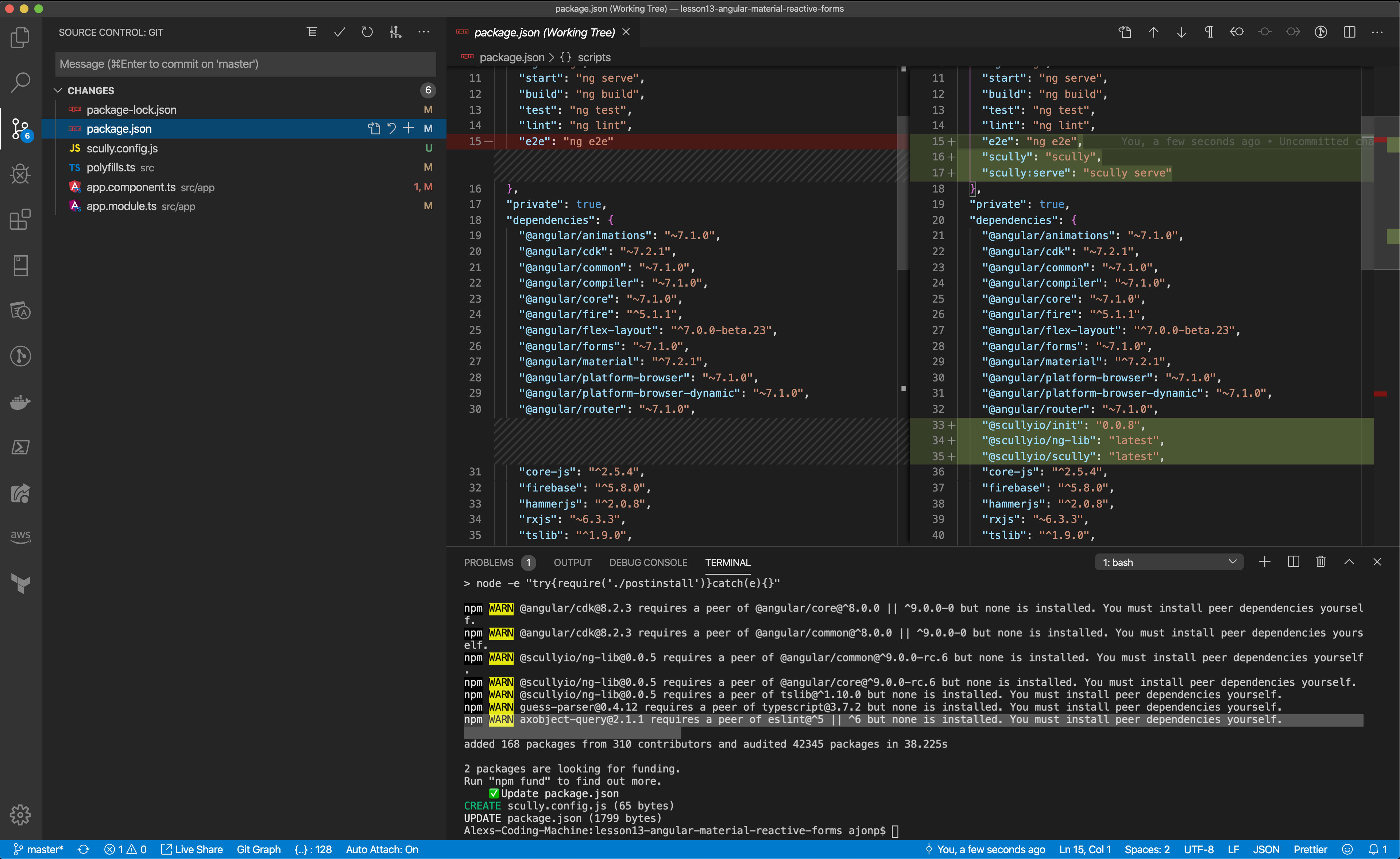Toggle inline diff view with split icon
Viewport: 1400px width, 859px height.
(1349, 32)
